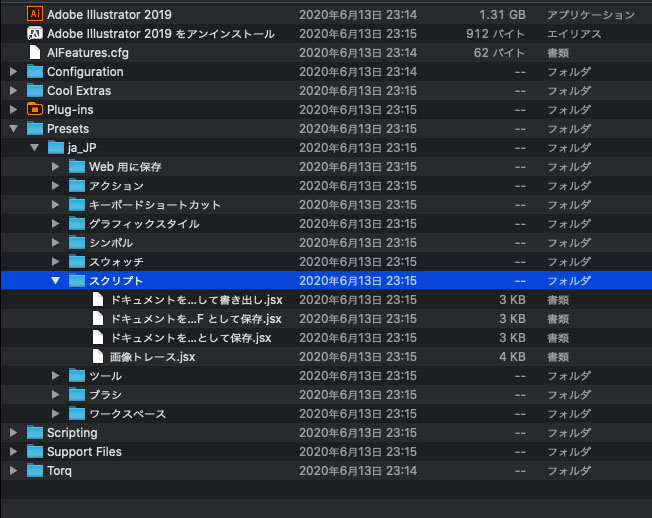Expand the Cool Extras folder

coord(13,91)
